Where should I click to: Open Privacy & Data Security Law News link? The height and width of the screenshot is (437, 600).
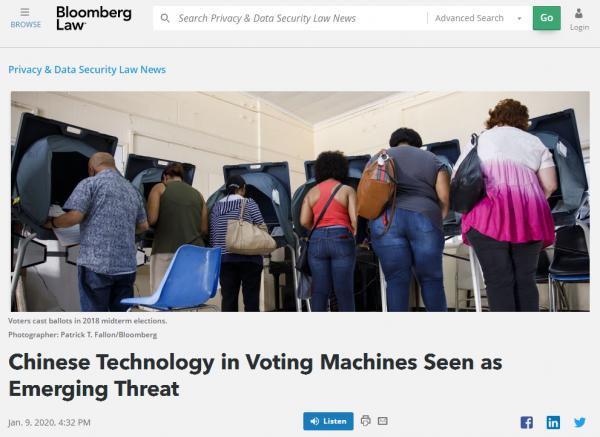(87, 70)
